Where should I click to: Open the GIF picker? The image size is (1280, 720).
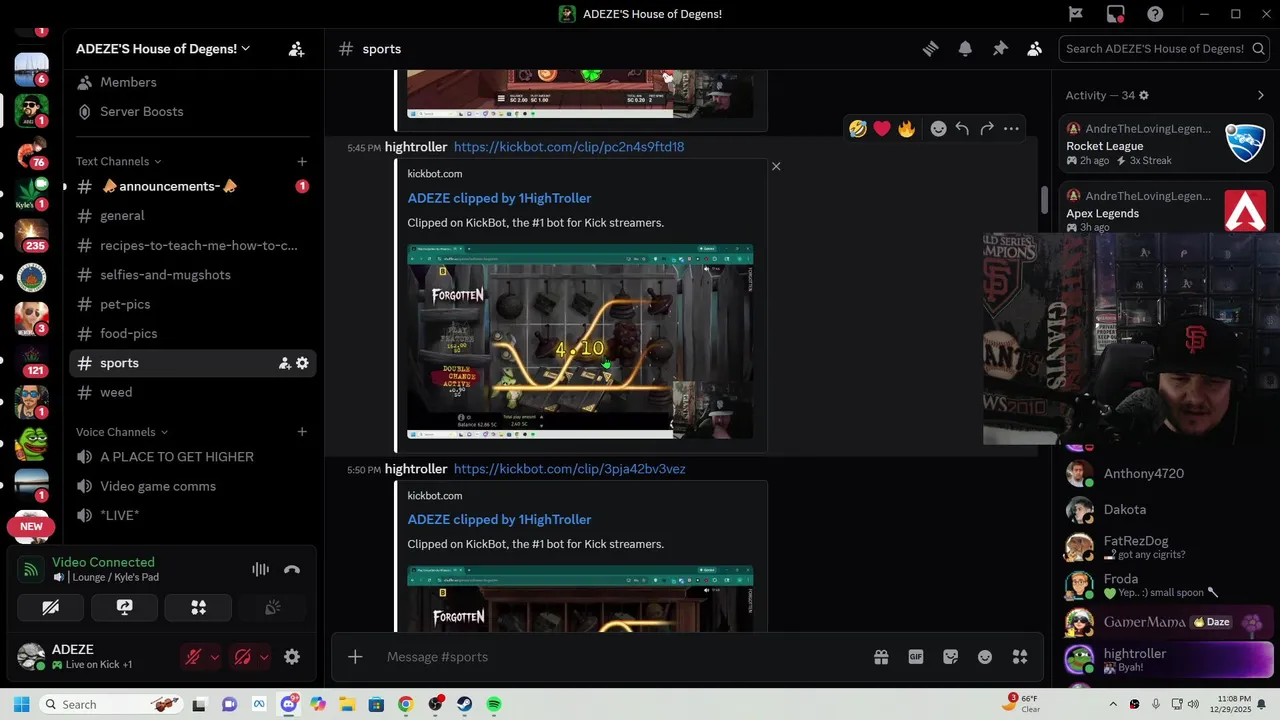click(x=916, y=657)
